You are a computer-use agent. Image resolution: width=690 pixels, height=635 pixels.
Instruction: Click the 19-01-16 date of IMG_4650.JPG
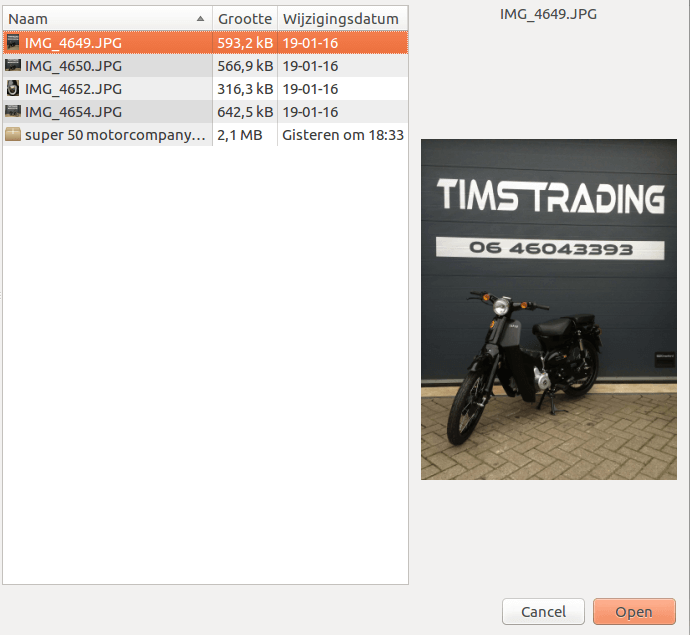[310, 66]
